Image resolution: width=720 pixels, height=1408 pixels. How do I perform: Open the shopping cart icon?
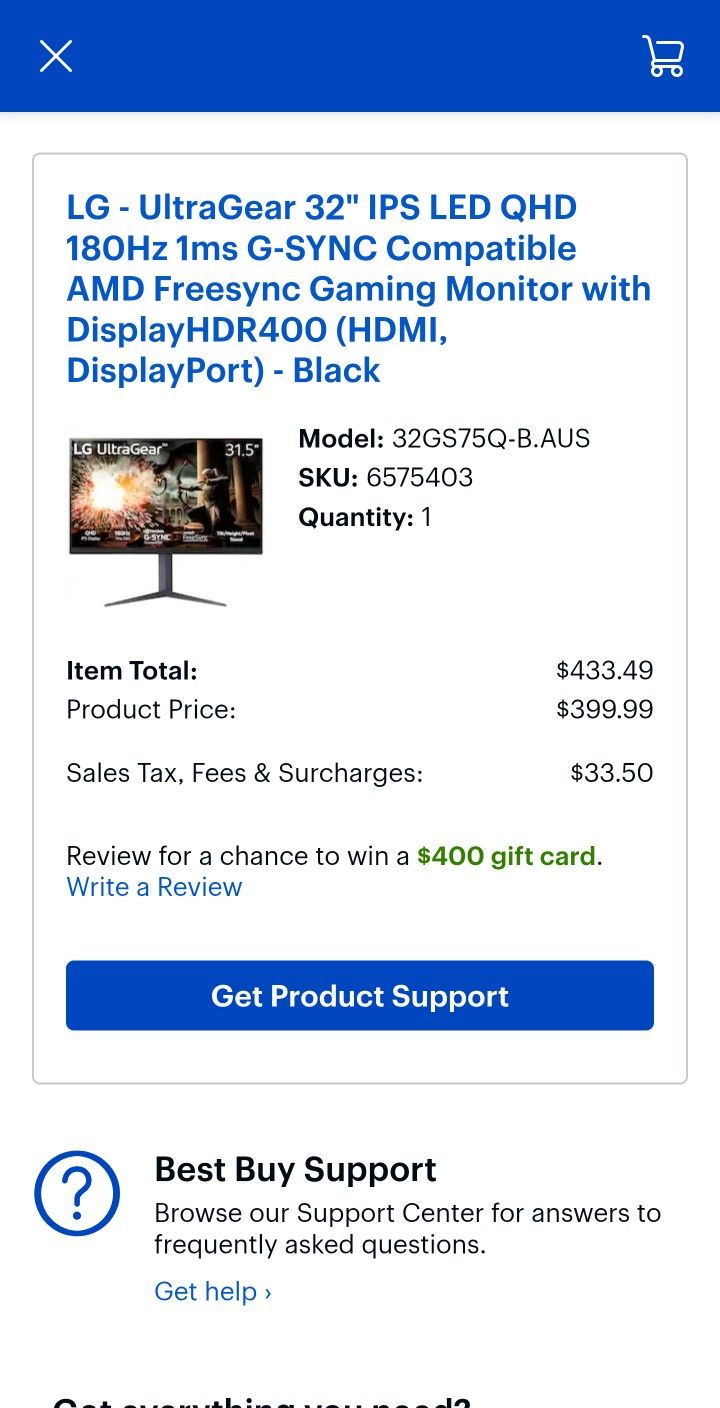tap(663, 56)
